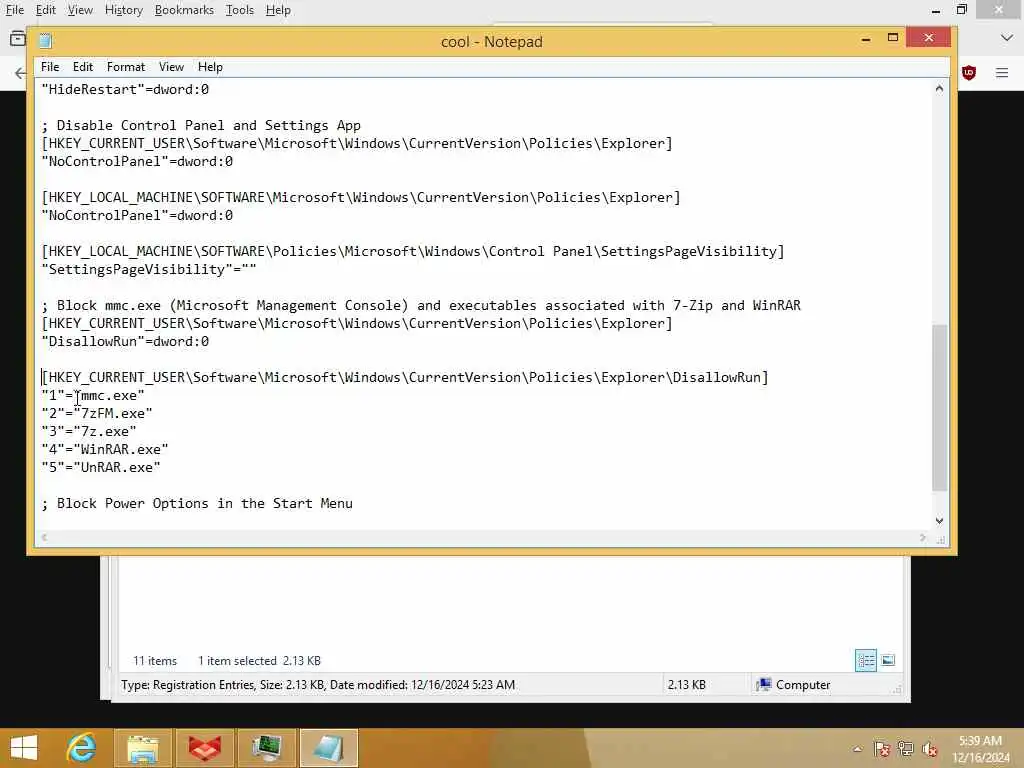
Task: Open the browser tab overview icon
Action: tap(18, 39)
